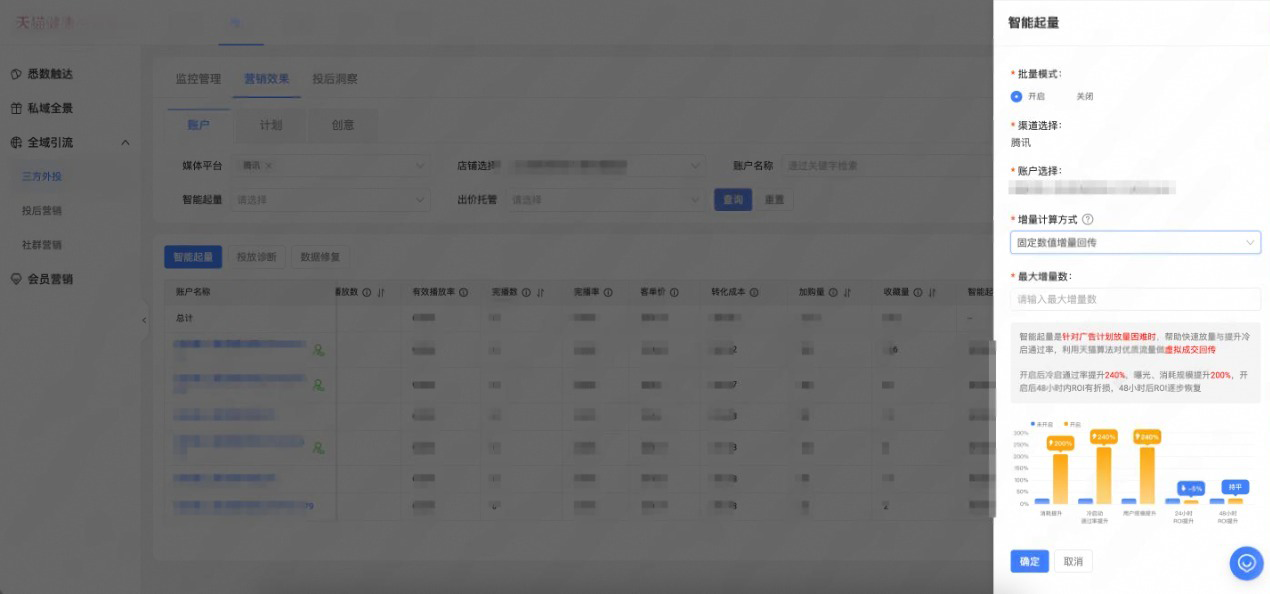Open the 智能起量 filter dropdown
Viewport: 1270px width, 594px height.
(330, 200)
